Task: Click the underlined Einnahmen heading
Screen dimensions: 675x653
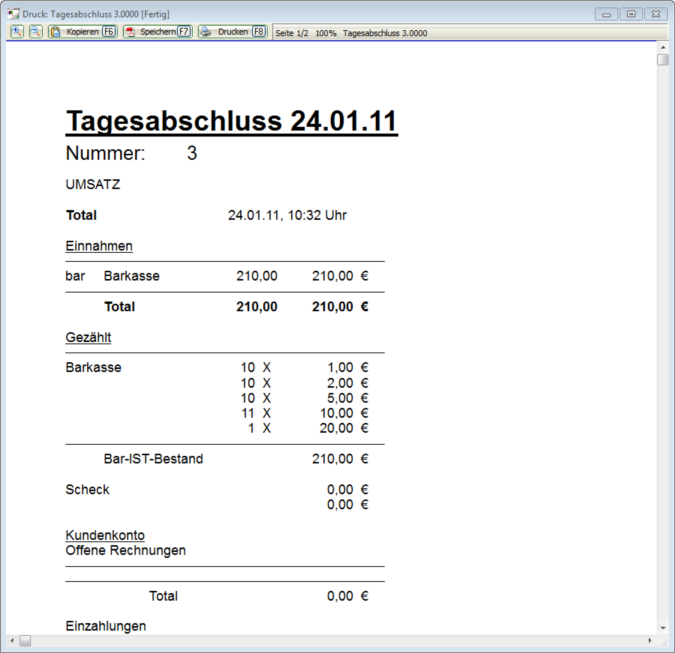Action: tap(99, 246)
